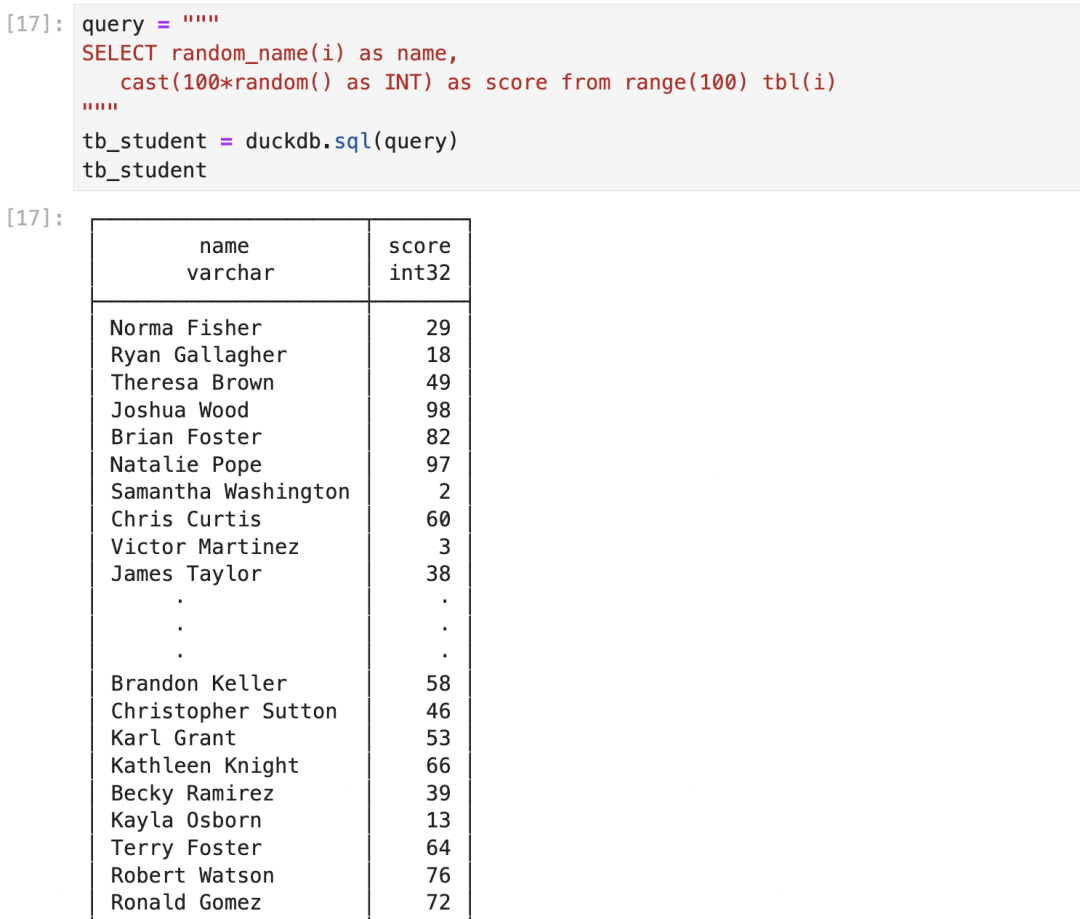Place cursor on the SELECT random_name(i) line
This screenshot has width=1080, height=919.
pos(269,53)
